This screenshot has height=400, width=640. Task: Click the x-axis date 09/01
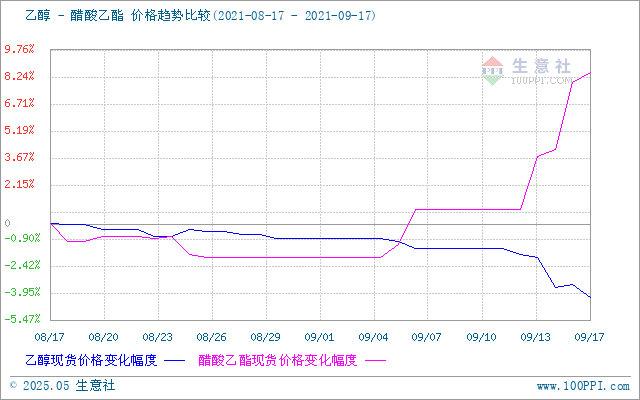[320, 337]
